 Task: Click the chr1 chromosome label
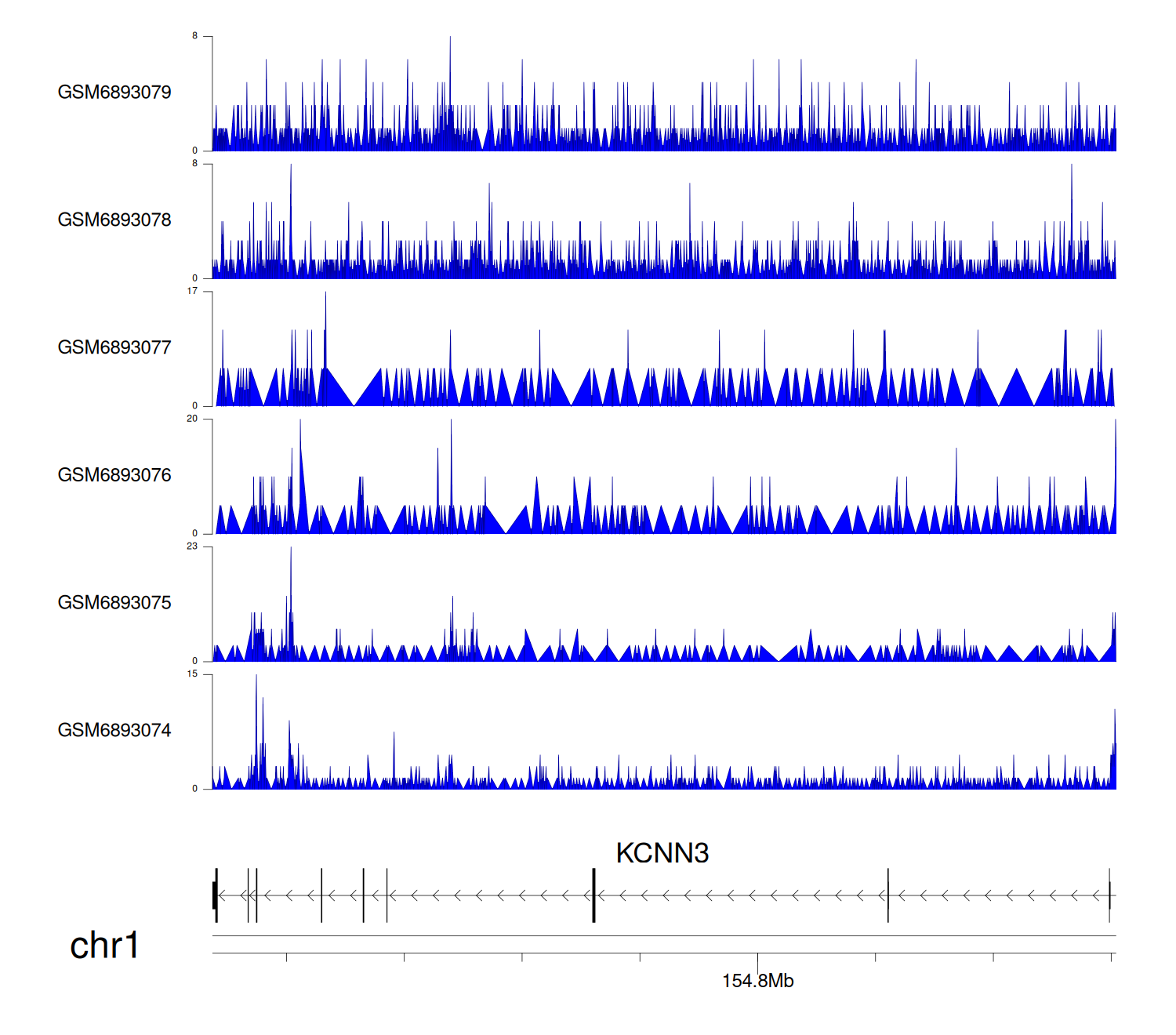[104, 946]
